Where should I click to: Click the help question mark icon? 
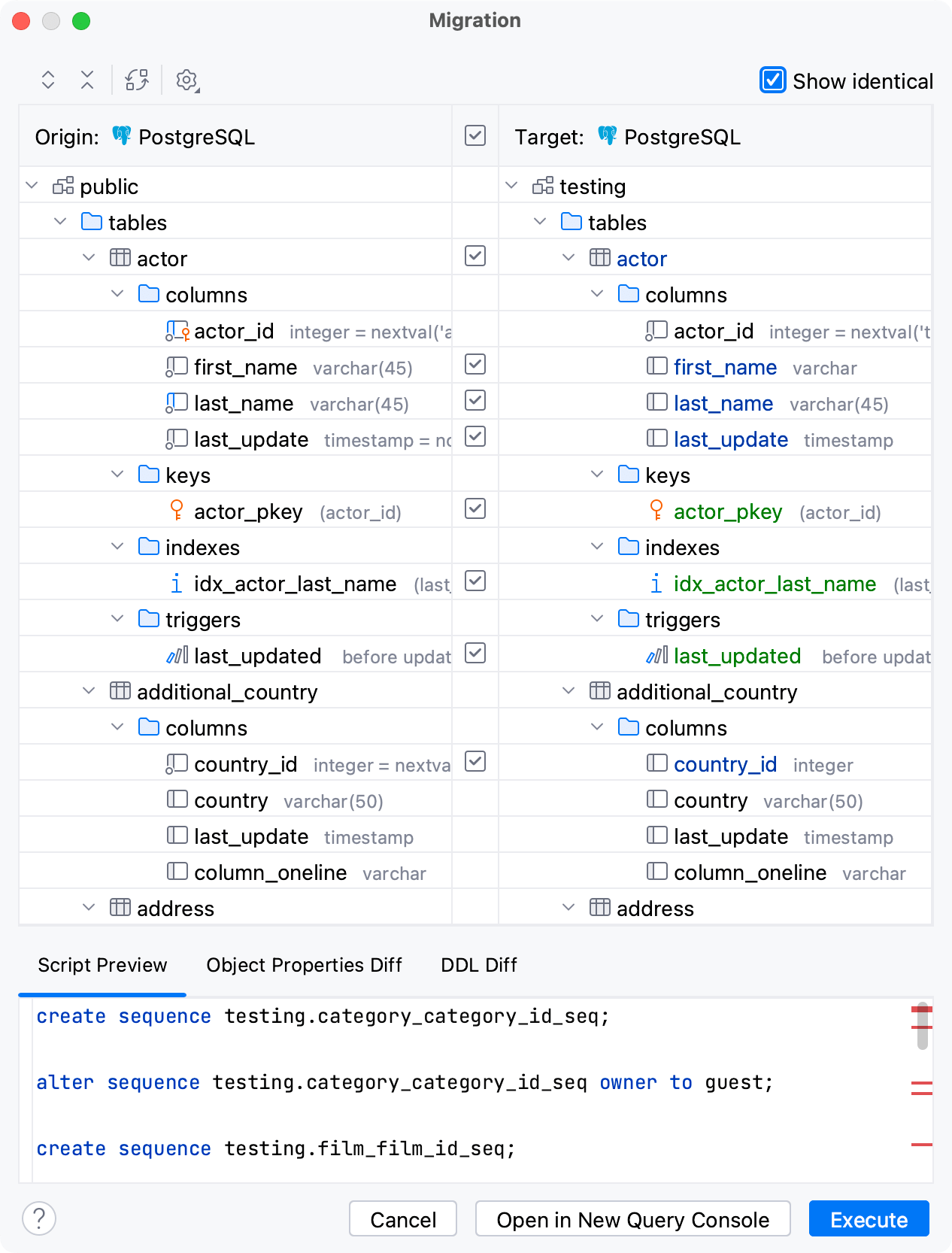point(39,1218)
